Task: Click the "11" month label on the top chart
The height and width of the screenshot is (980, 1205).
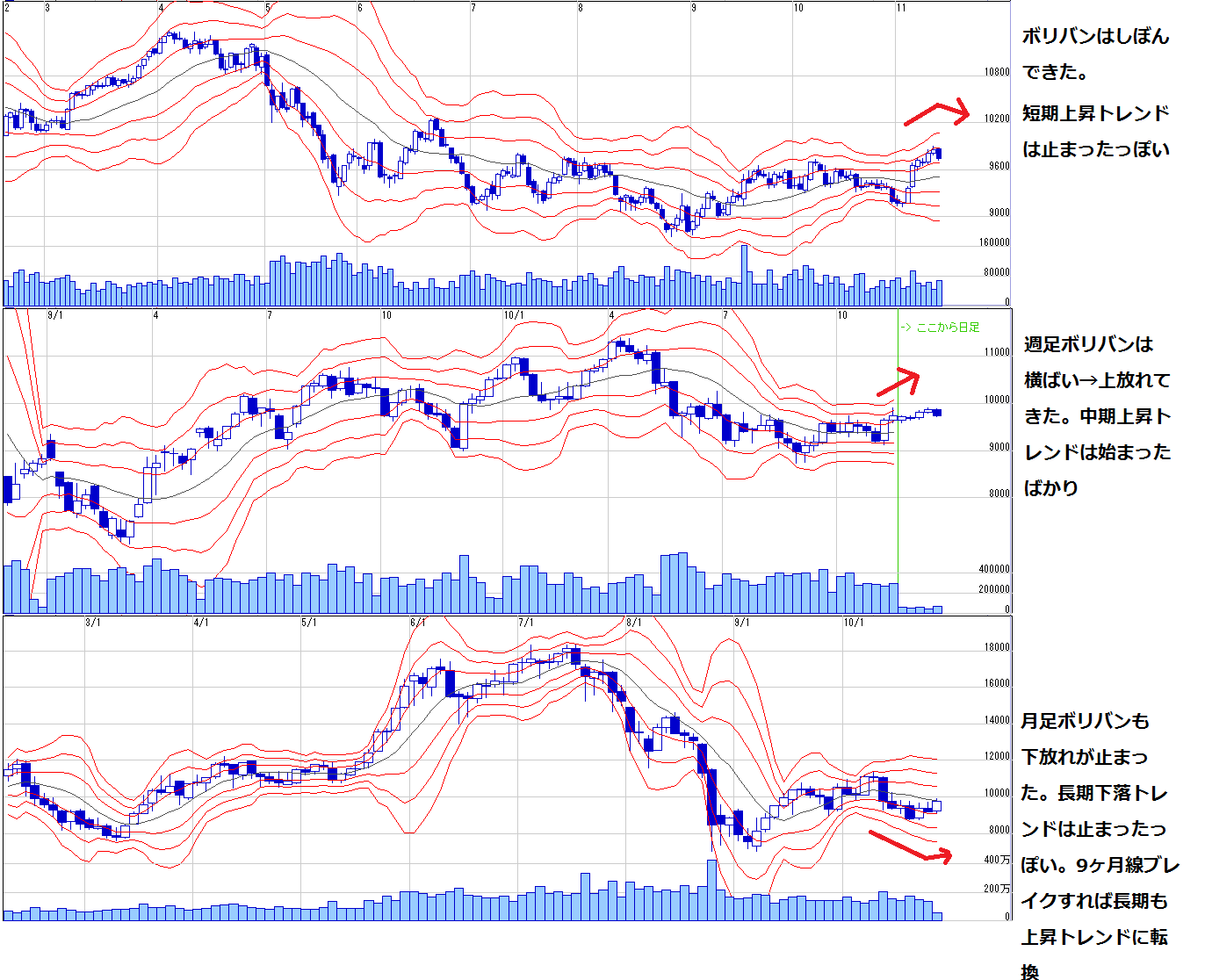Action: [901, 8]
